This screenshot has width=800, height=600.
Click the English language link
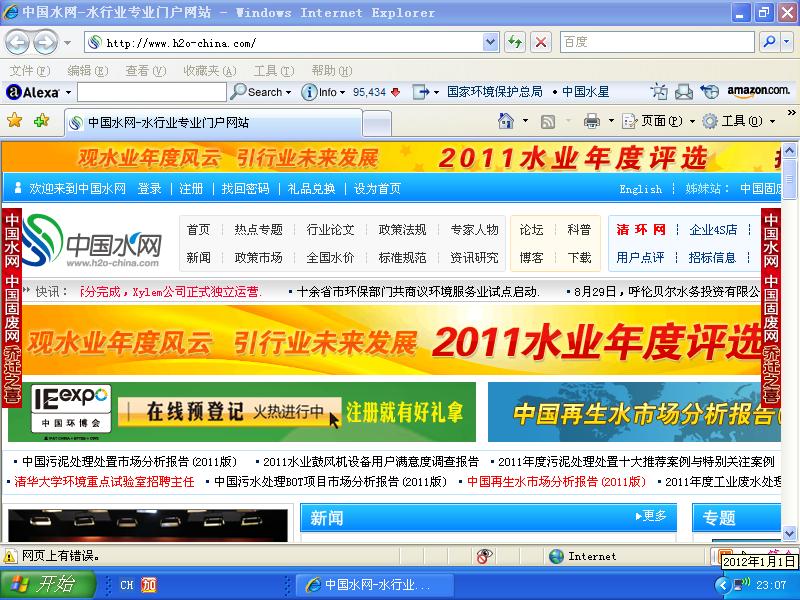(x=640, y=189)
